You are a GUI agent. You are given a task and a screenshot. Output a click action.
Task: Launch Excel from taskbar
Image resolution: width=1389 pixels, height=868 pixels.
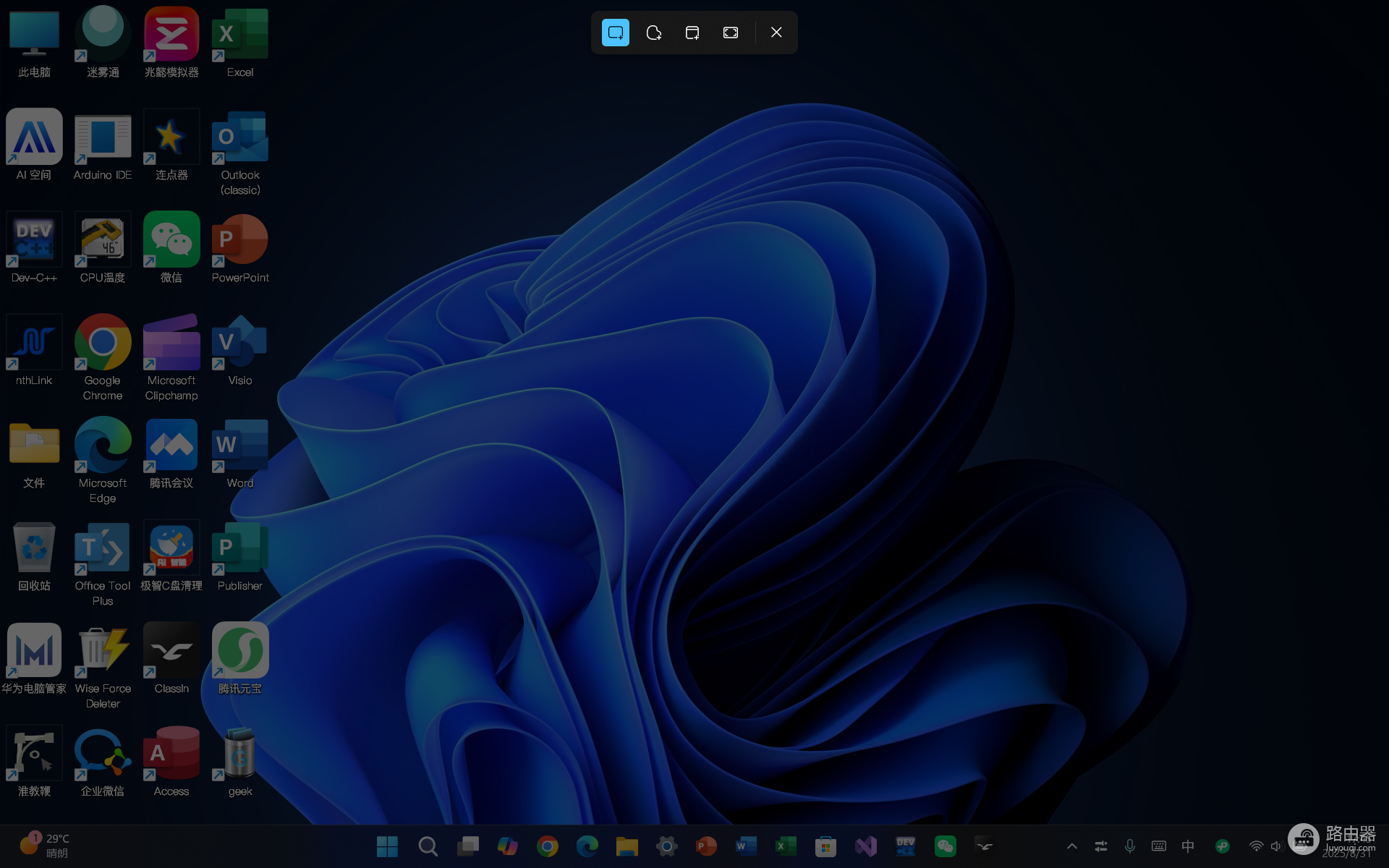click(x=786, y=846)
